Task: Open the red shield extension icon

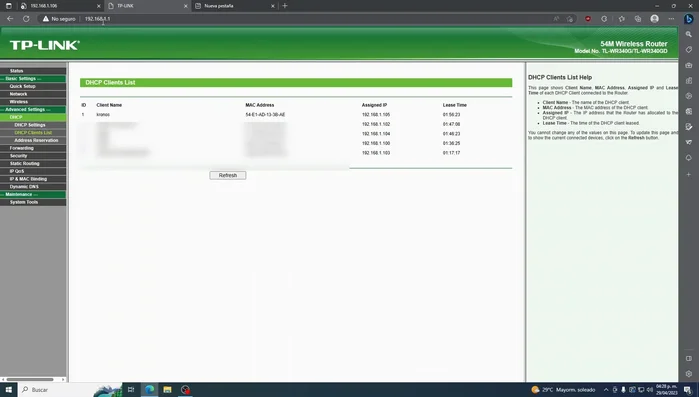Action: (x=588, y=19)
